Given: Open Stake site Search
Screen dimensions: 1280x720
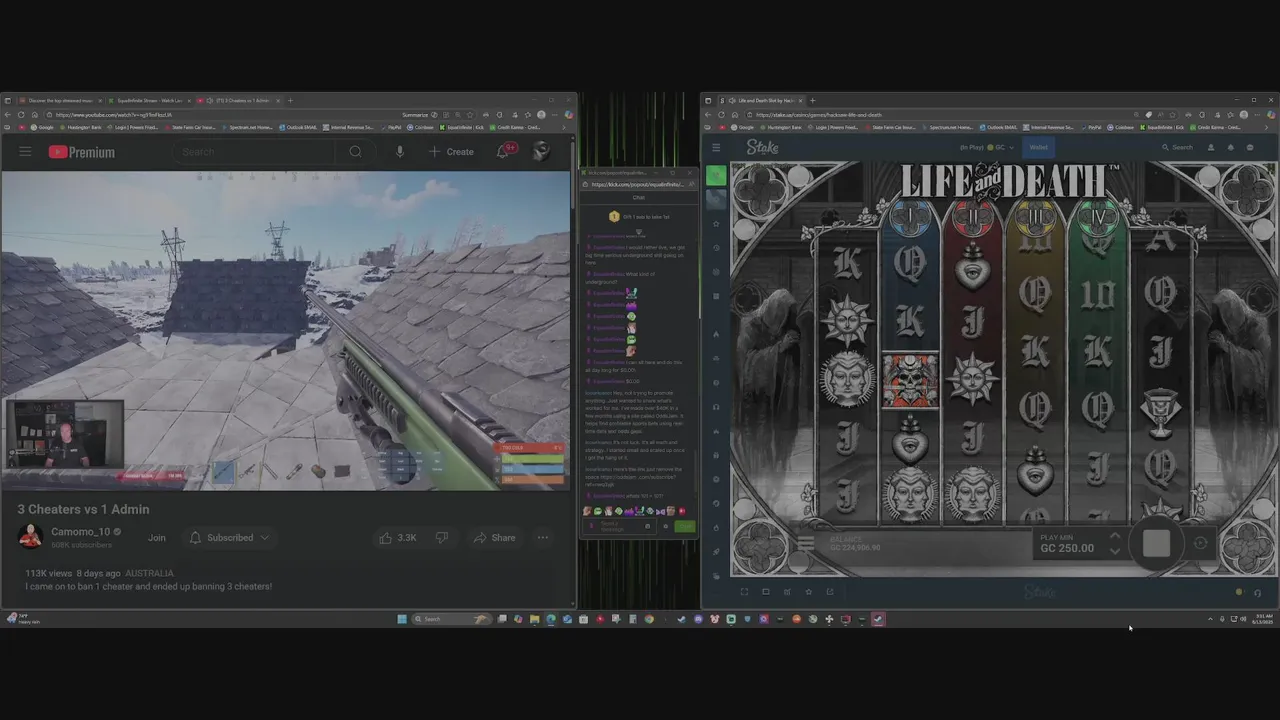Looking at the screenshot, I should pos(1177,147).
